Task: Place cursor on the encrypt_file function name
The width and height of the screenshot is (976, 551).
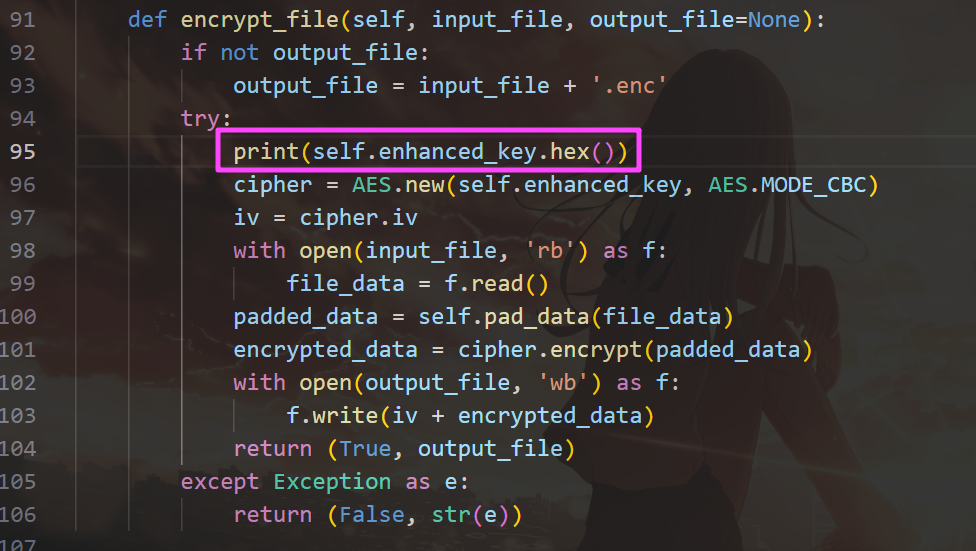Action: (260, 19)
